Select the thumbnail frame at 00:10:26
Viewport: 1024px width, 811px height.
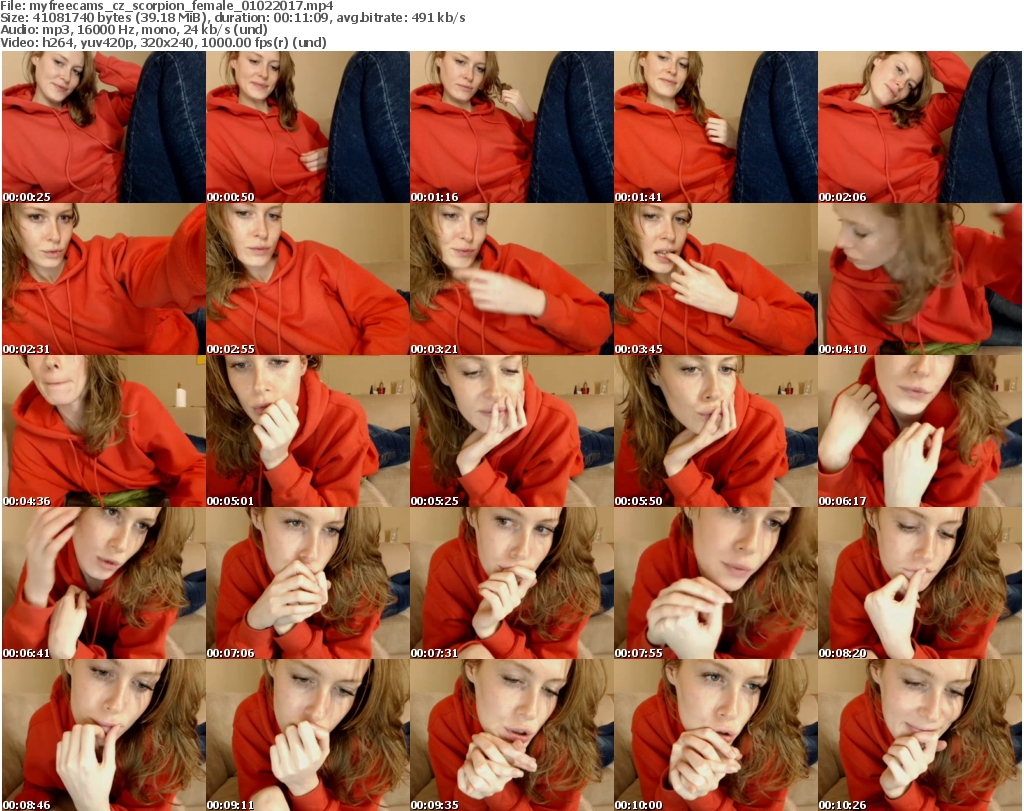(x=920, y=735)
